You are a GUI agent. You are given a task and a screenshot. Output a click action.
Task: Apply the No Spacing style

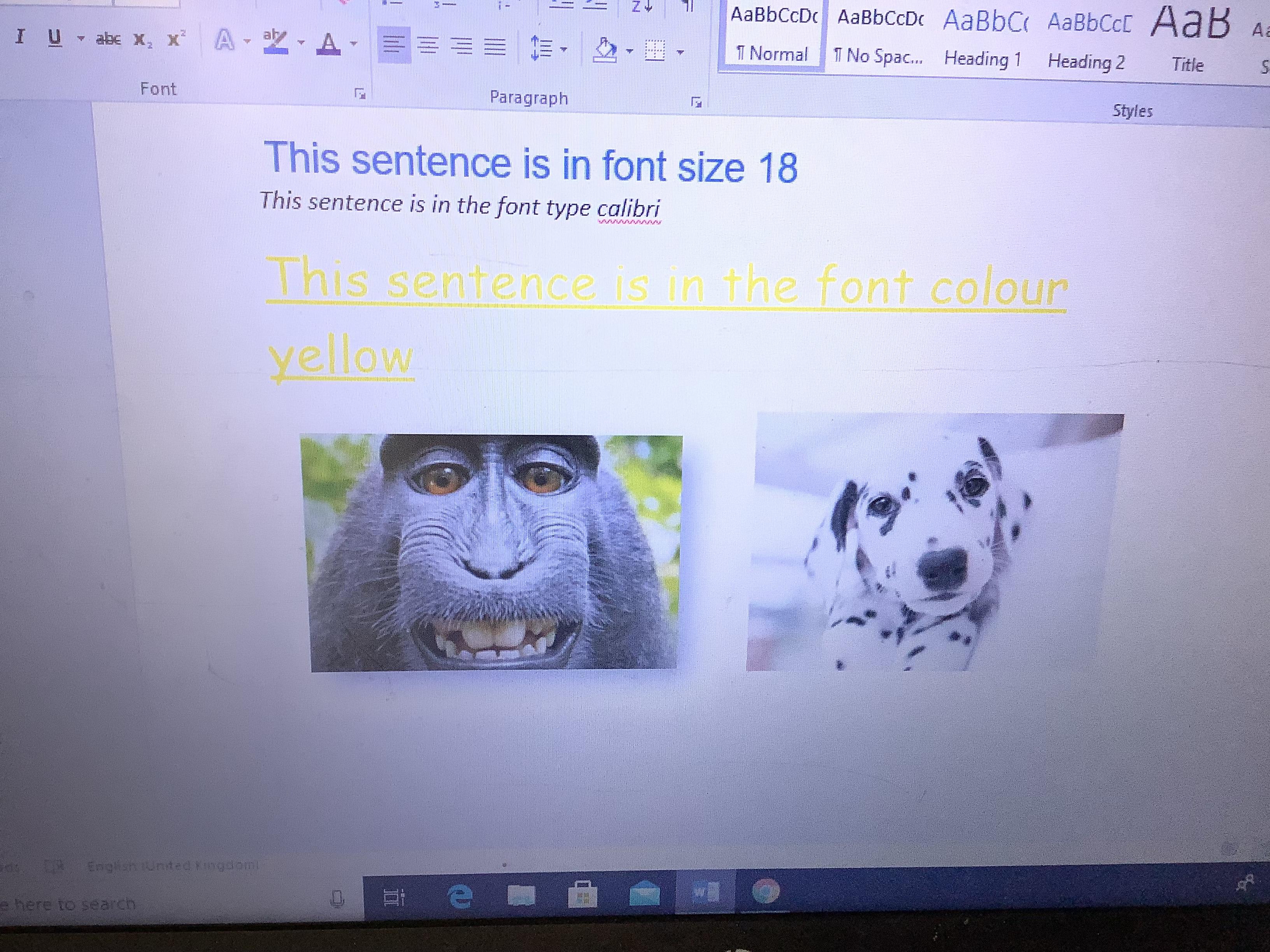880,37
